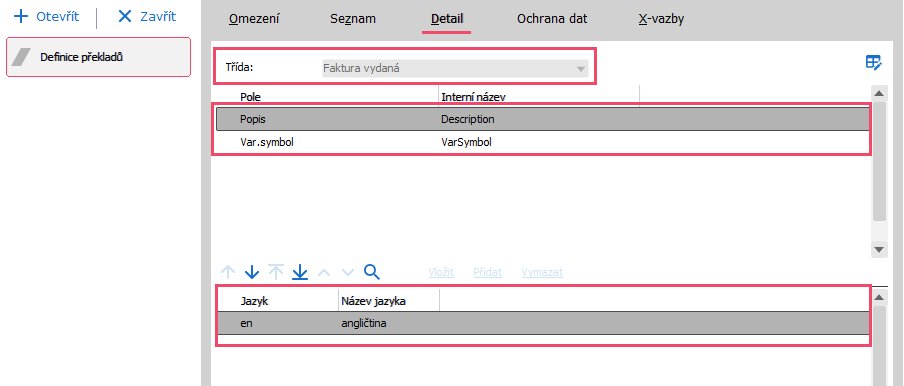Open the Ochrana dat tab
The height and width of the screenshot is (386, 904).
click(552, 18)
